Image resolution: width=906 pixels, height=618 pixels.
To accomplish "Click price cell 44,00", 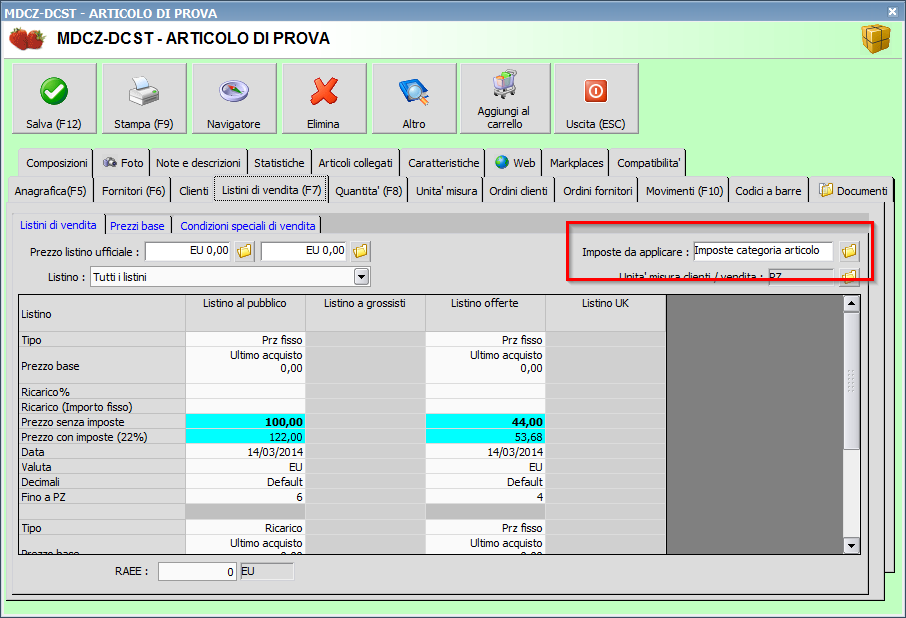I will (x=485, y=422).
